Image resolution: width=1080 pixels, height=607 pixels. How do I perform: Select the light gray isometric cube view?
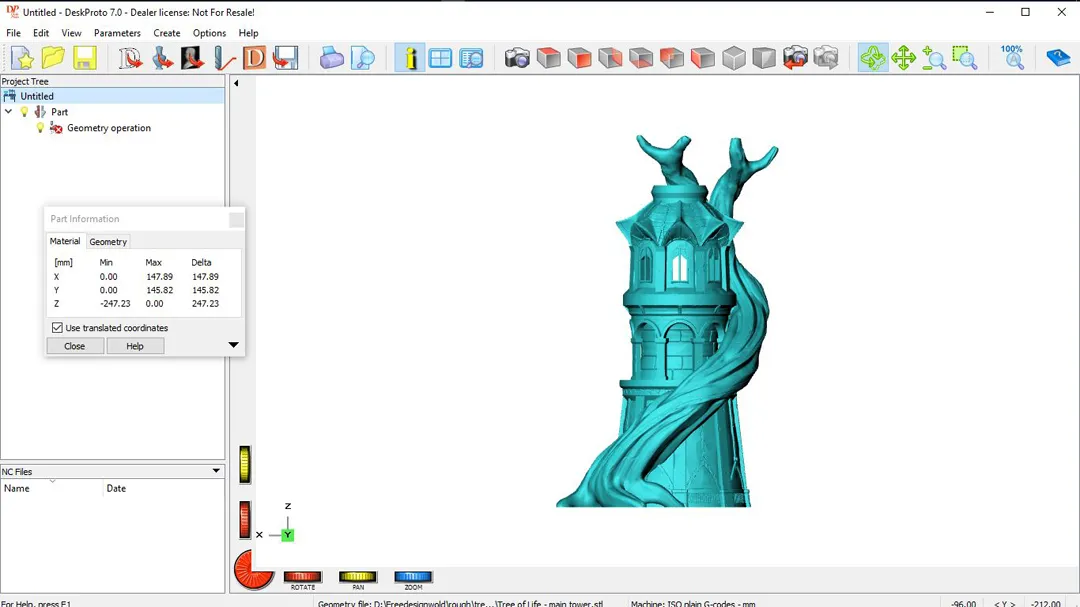[734, 58]
